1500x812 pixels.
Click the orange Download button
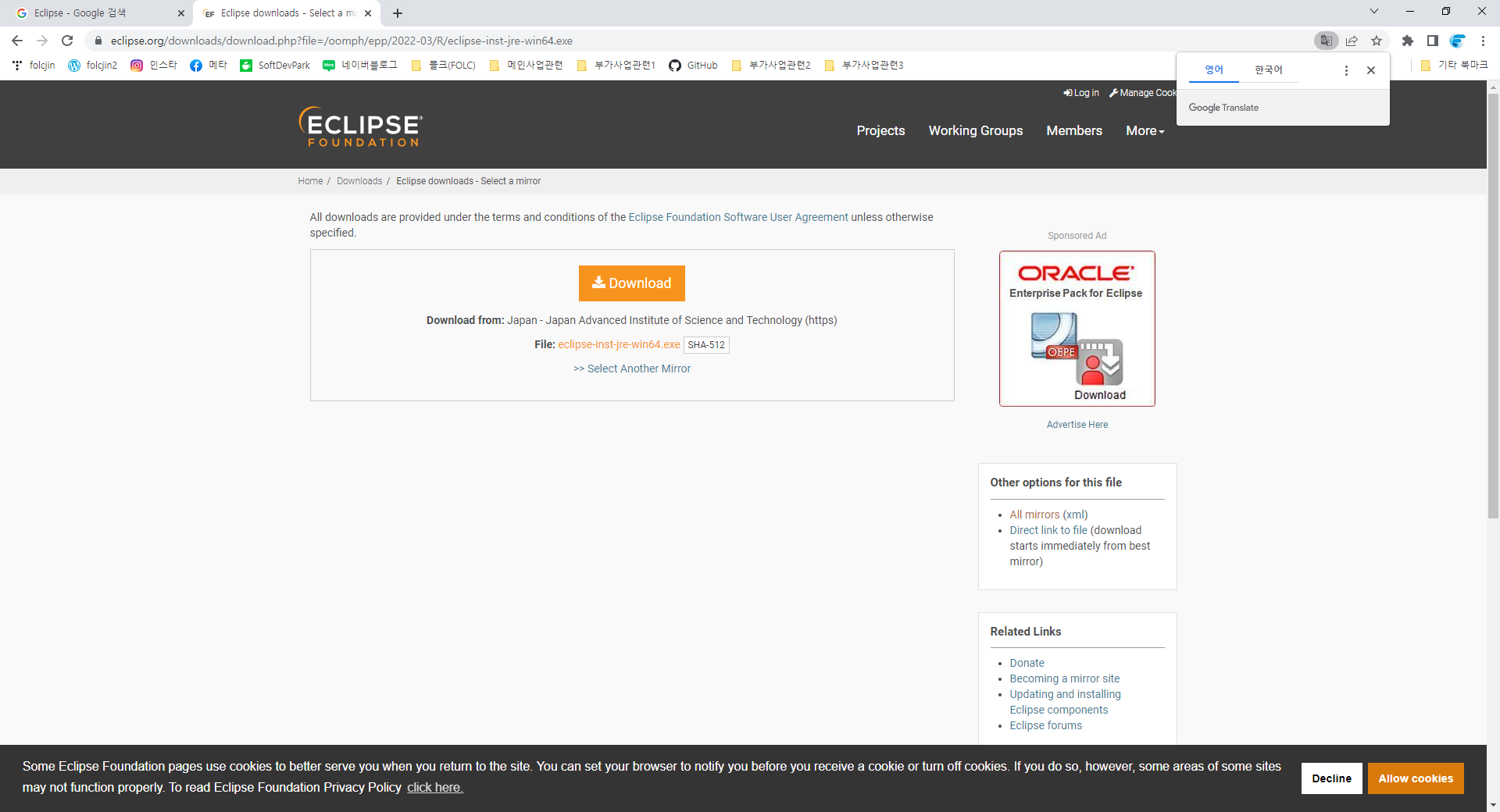(632, 283)
